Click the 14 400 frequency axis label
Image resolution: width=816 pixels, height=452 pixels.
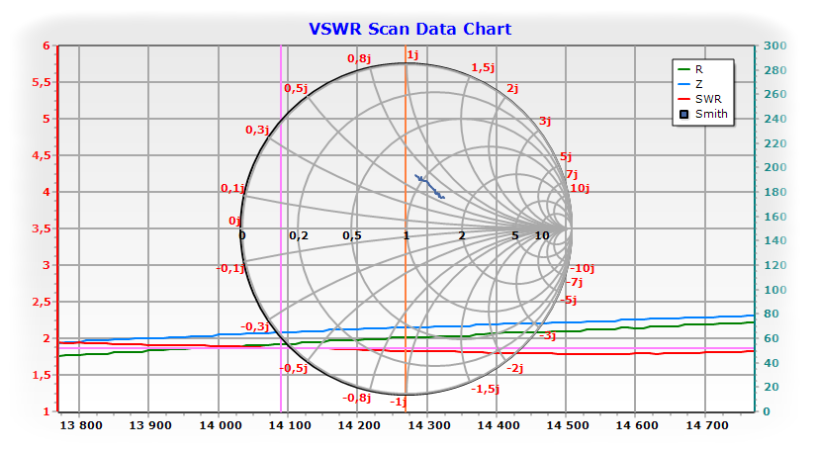[498, 425]
